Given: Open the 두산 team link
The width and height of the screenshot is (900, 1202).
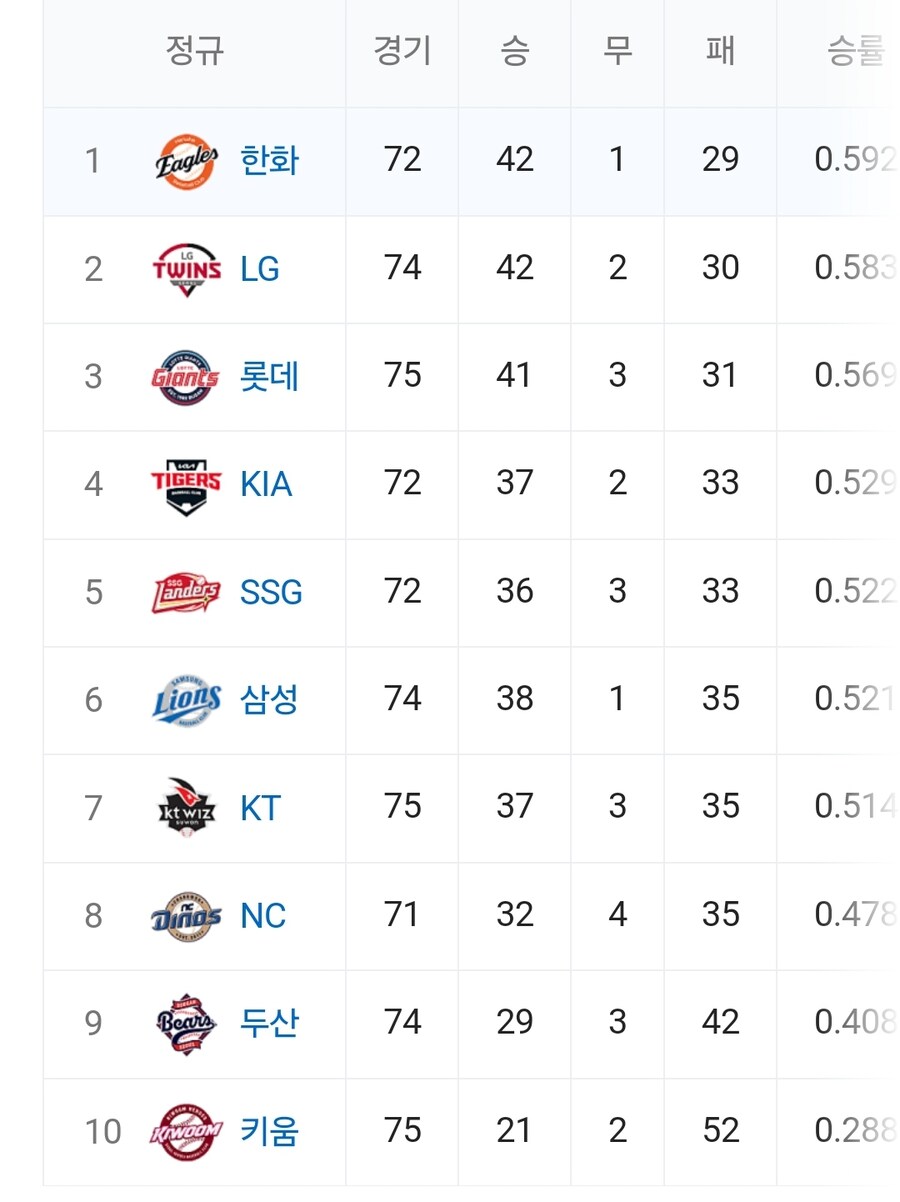Looking at the screenshot, I should click(x=269, y=1024).
